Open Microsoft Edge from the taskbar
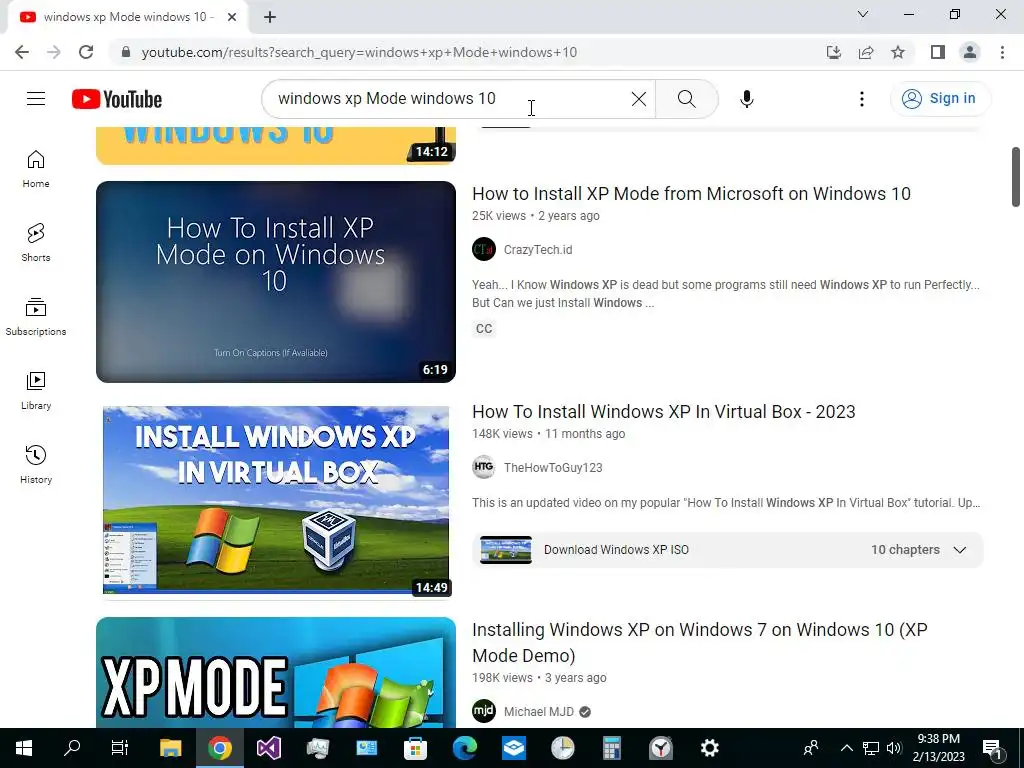The width and height of the screenshot is (1024, 768). [464, 748]
